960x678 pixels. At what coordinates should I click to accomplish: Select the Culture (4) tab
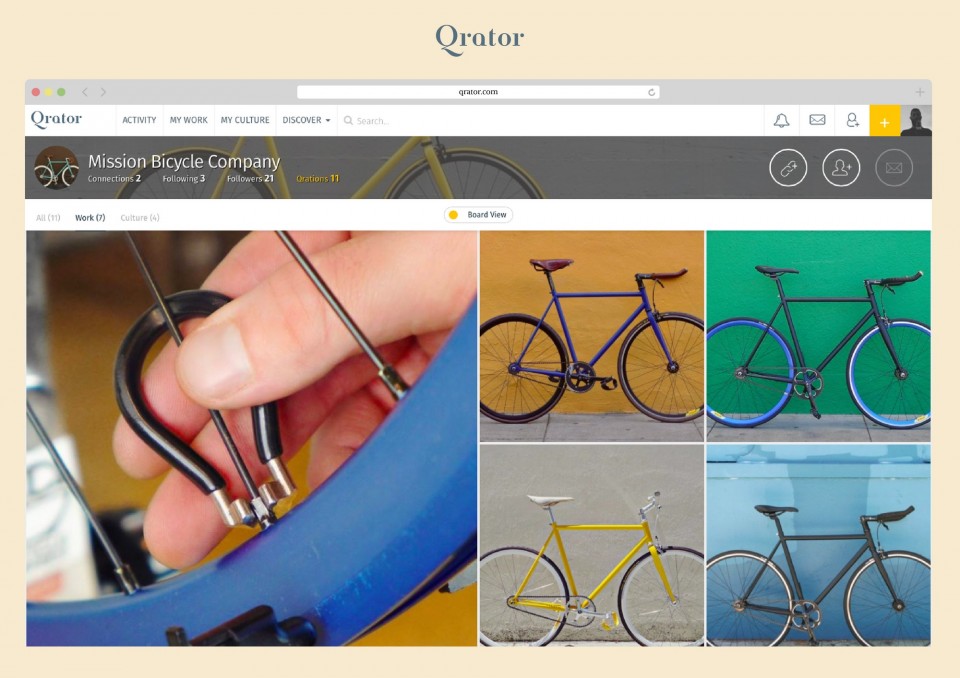(x=140, y=217)
